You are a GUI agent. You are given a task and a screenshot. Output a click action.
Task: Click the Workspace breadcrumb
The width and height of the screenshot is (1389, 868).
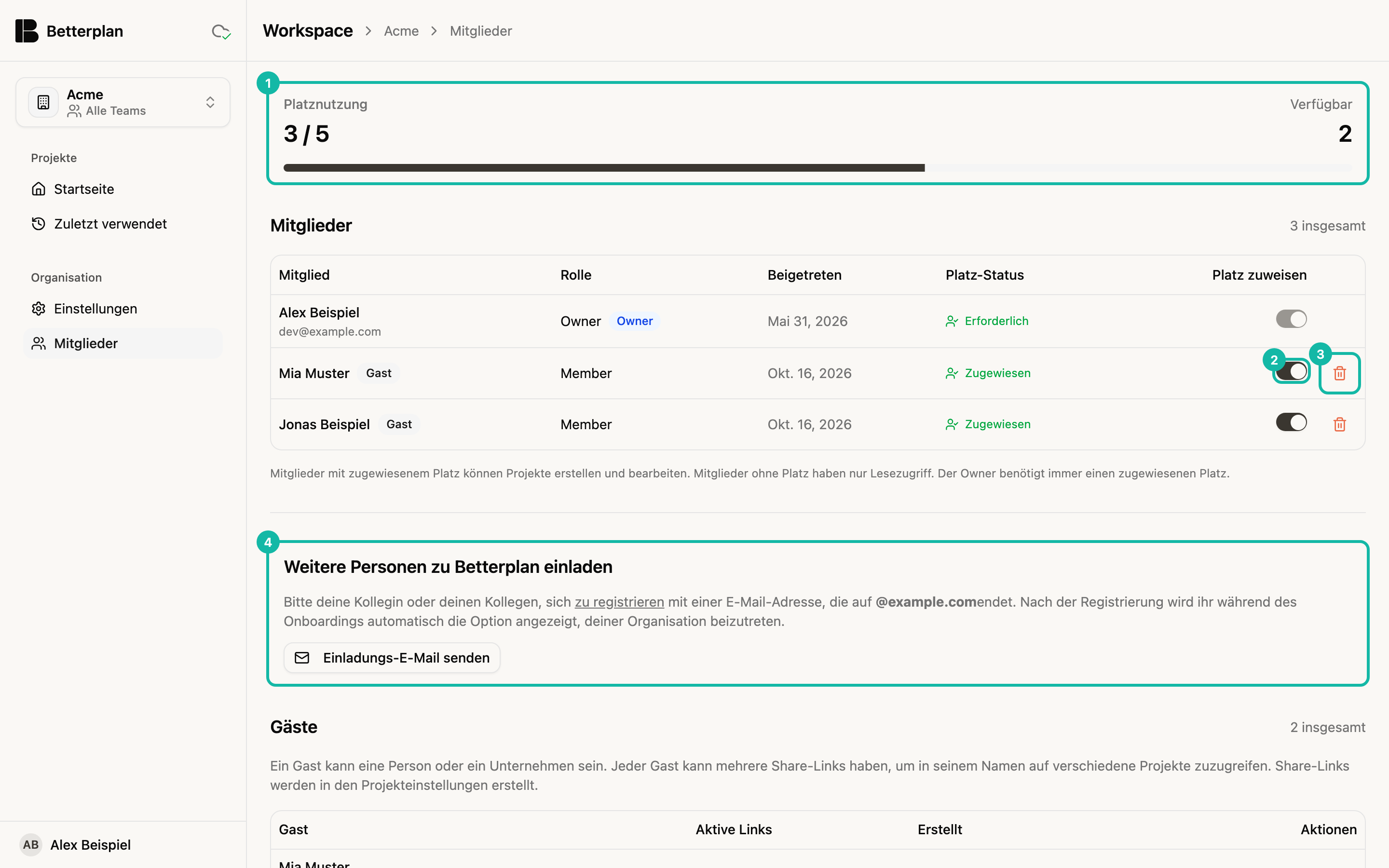coord(308,31)
